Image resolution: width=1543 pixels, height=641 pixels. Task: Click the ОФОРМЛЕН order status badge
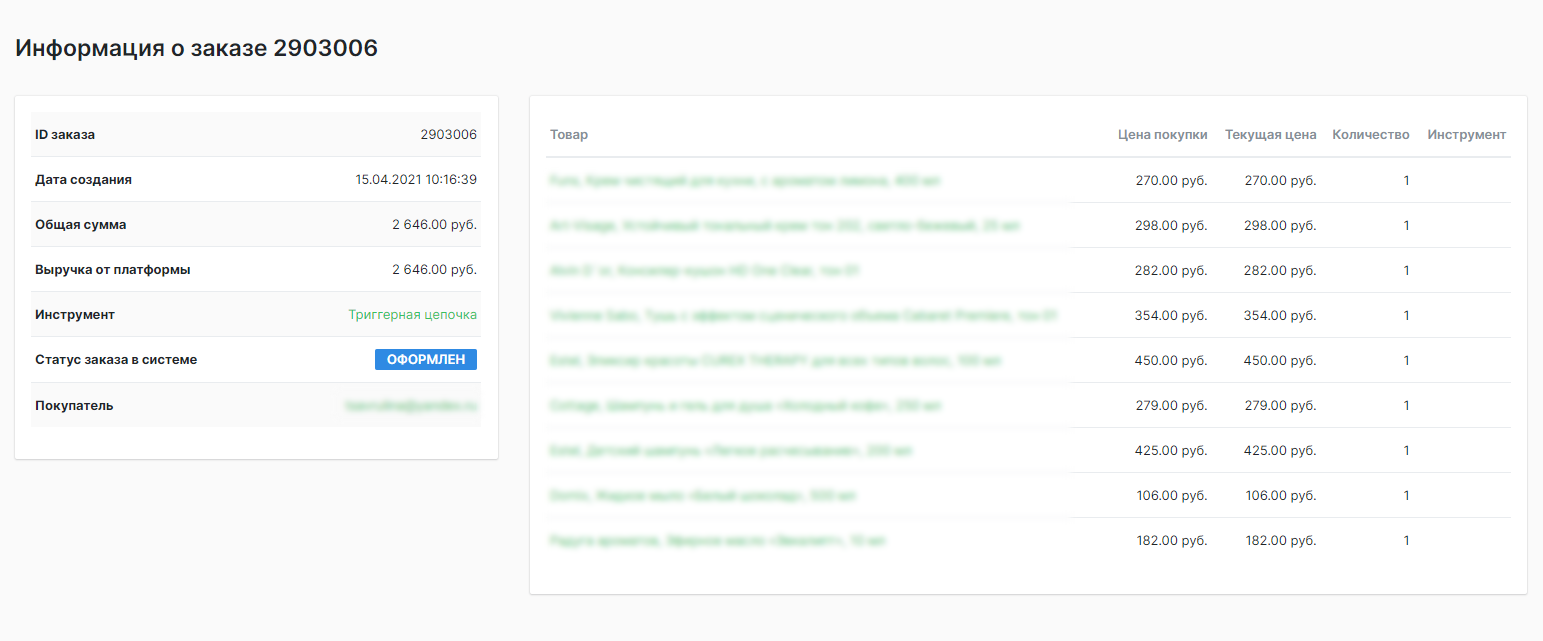425,360
